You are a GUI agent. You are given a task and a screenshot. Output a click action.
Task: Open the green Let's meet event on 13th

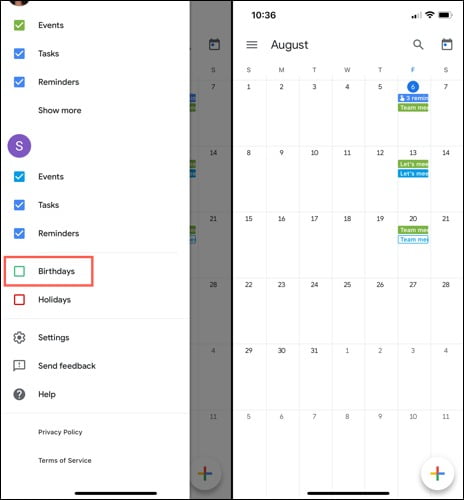(x=413, y=164)
